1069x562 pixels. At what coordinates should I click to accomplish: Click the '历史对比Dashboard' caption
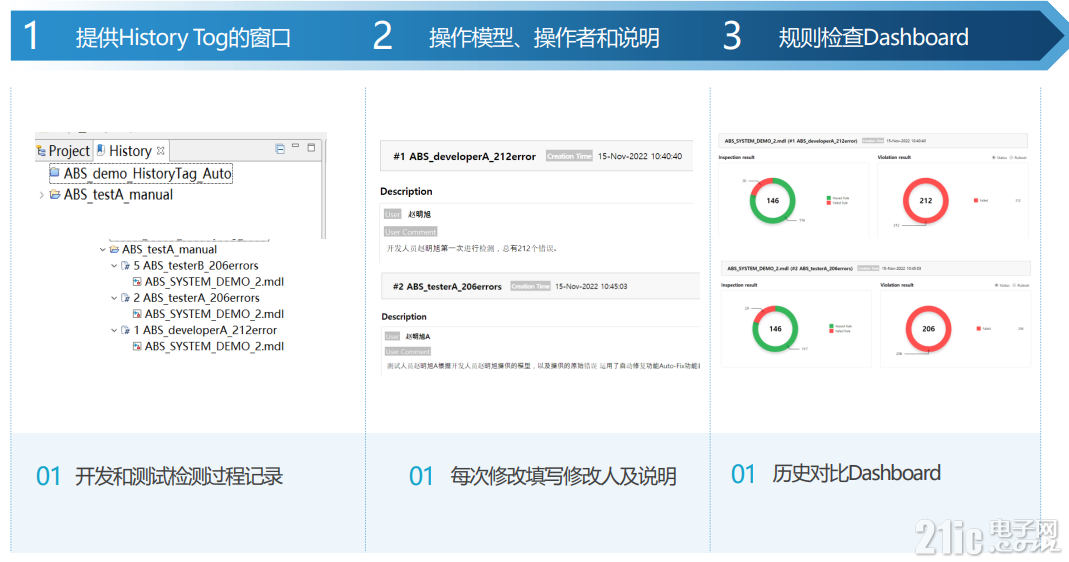856,473
